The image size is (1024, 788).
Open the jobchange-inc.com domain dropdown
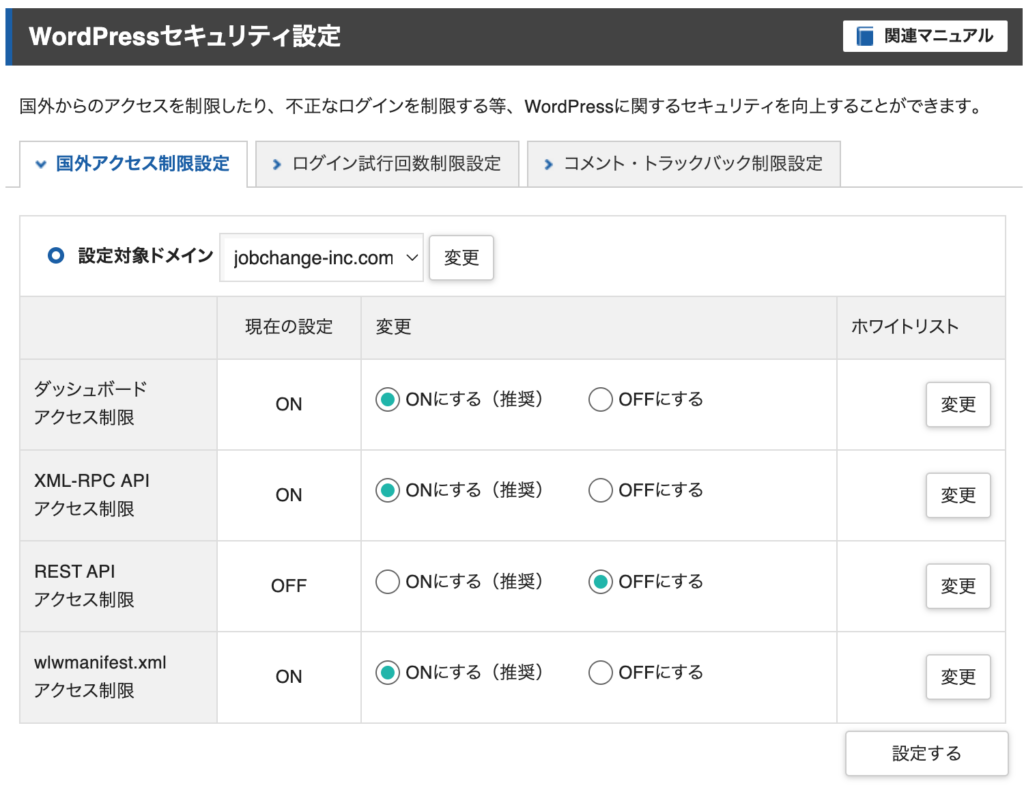(322, 258)
